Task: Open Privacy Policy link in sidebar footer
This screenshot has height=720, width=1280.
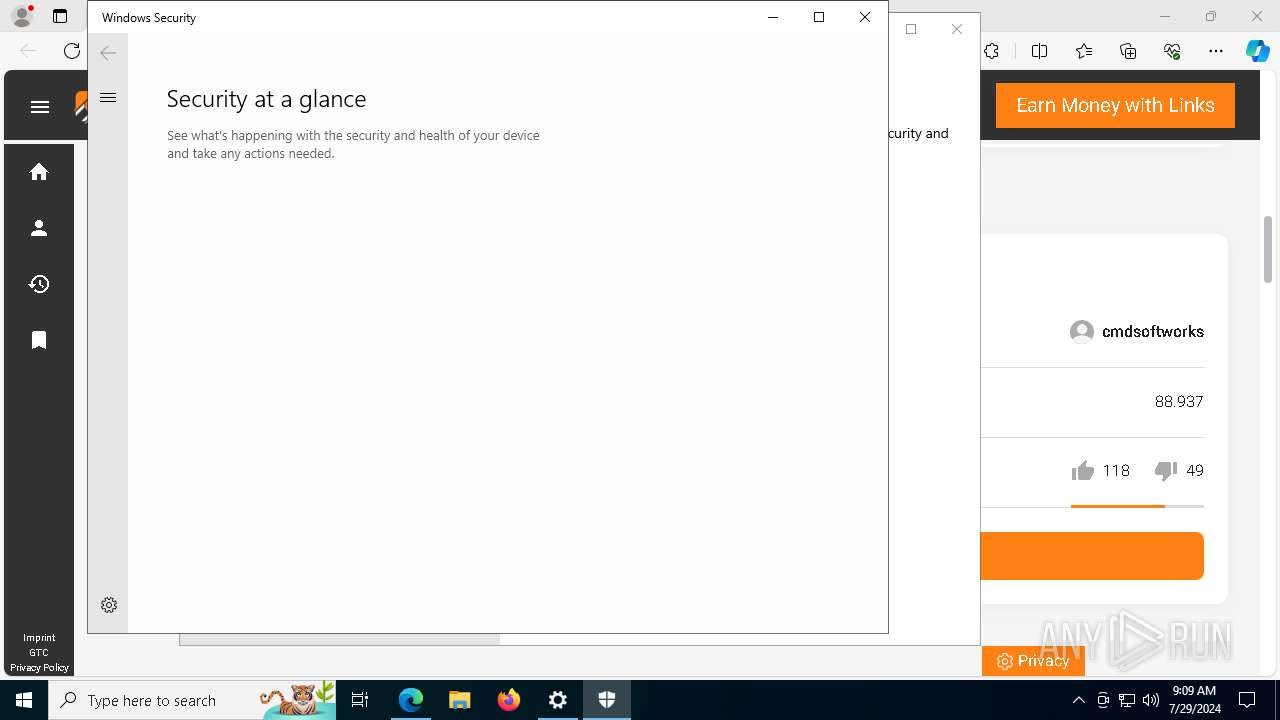Action: tap(39, 668)
